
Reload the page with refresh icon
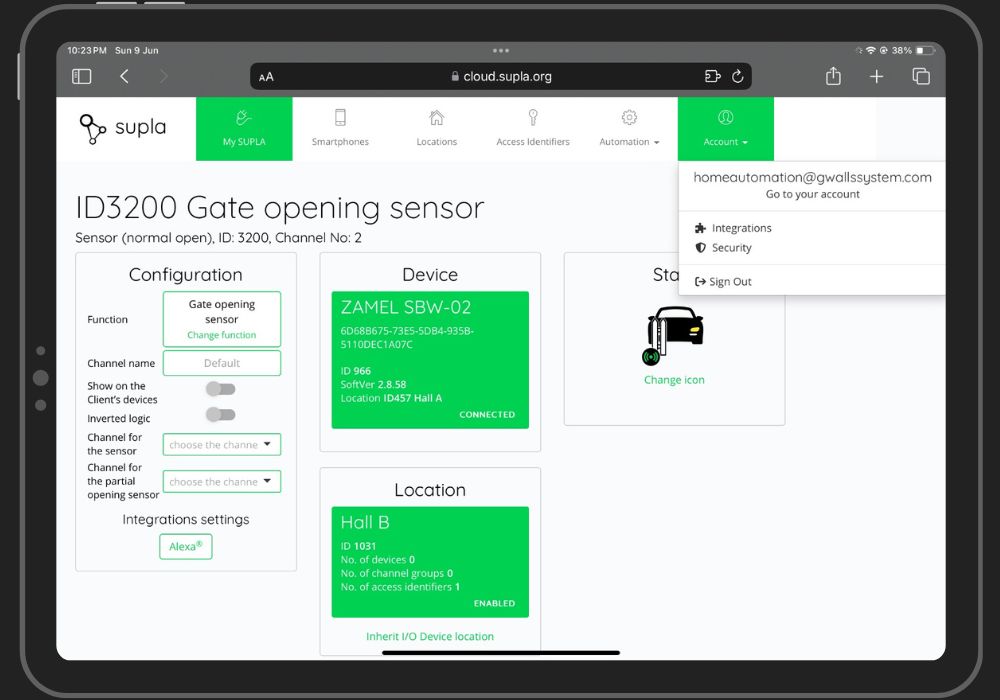point(738,76)
